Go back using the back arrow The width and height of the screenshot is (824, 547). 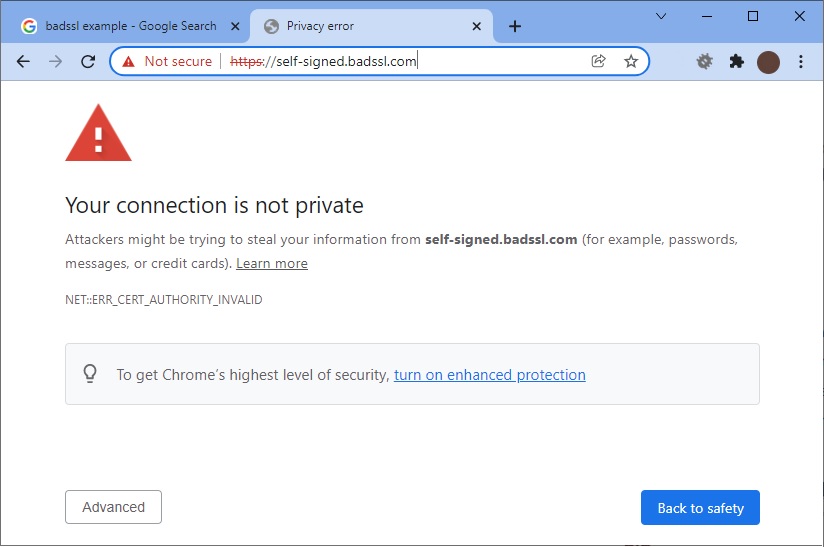[23, 61]
